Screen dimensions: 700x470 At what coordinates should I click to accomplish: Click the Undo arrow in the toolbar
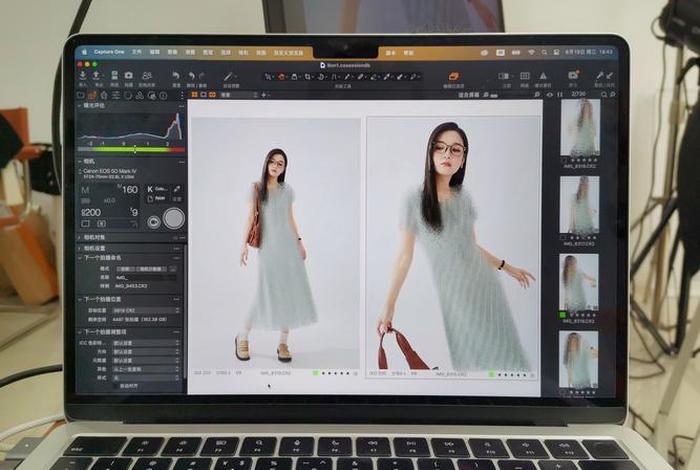tap(176, 75)
